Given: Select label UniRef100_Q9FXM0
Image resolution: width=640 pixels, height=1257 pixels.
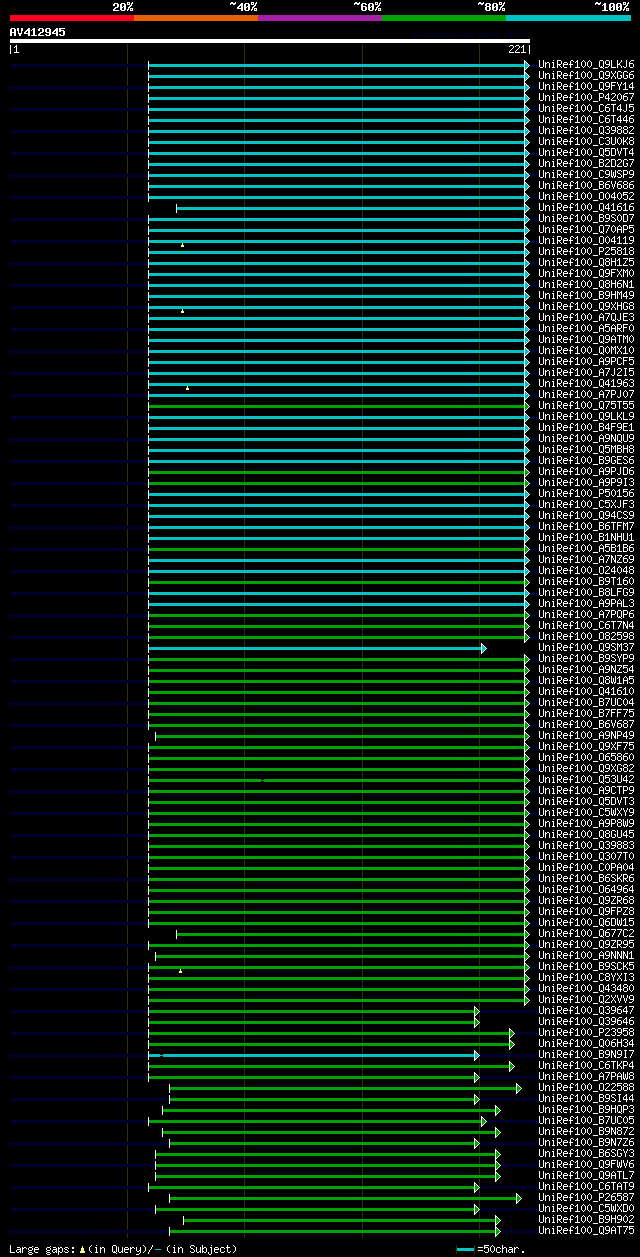Looking at the screenshot, I should (586, 273).
